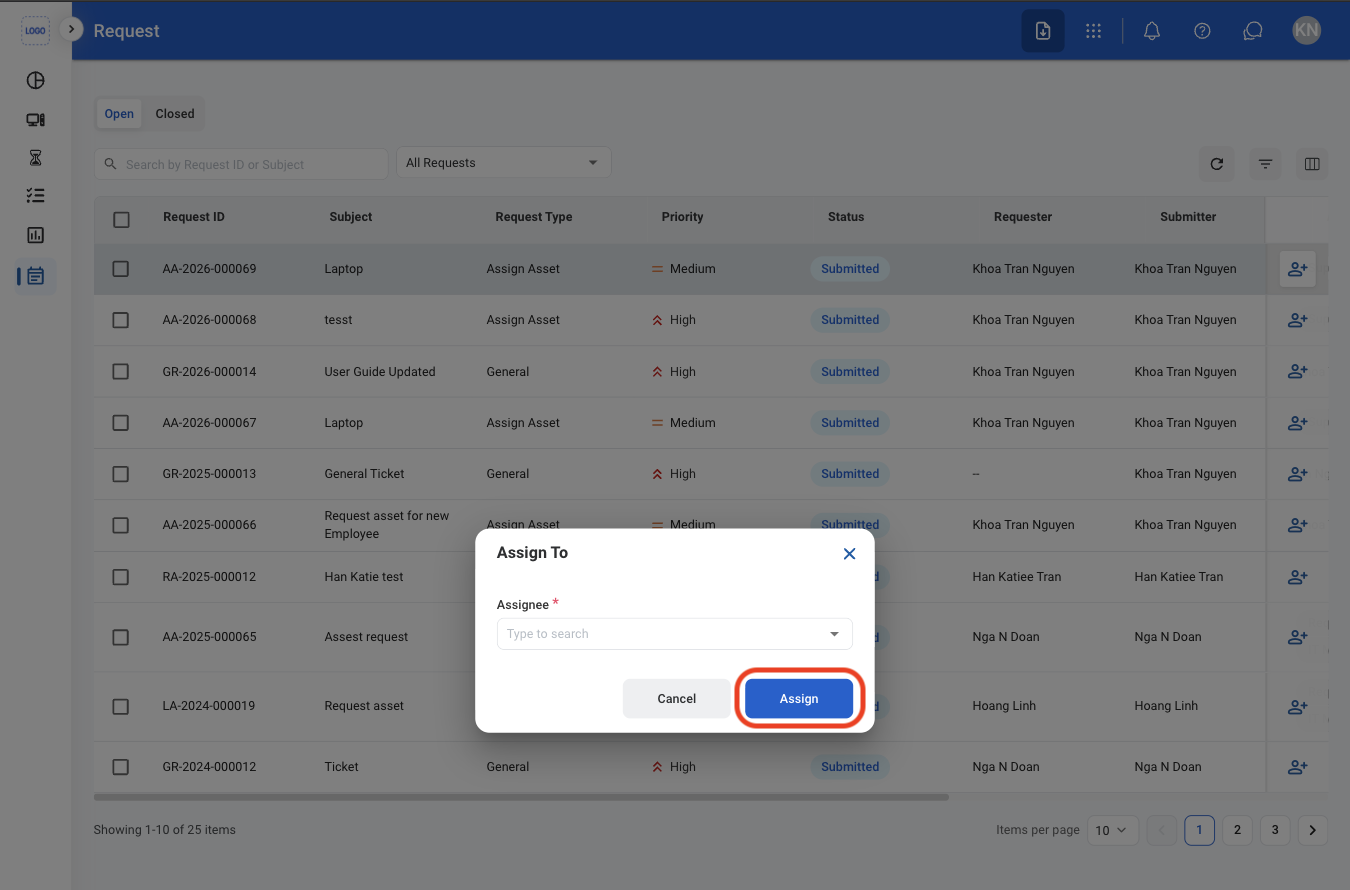Click the Search by Request ID field
This screenshot has width=1350, height=890.
(x=241, y=164)
